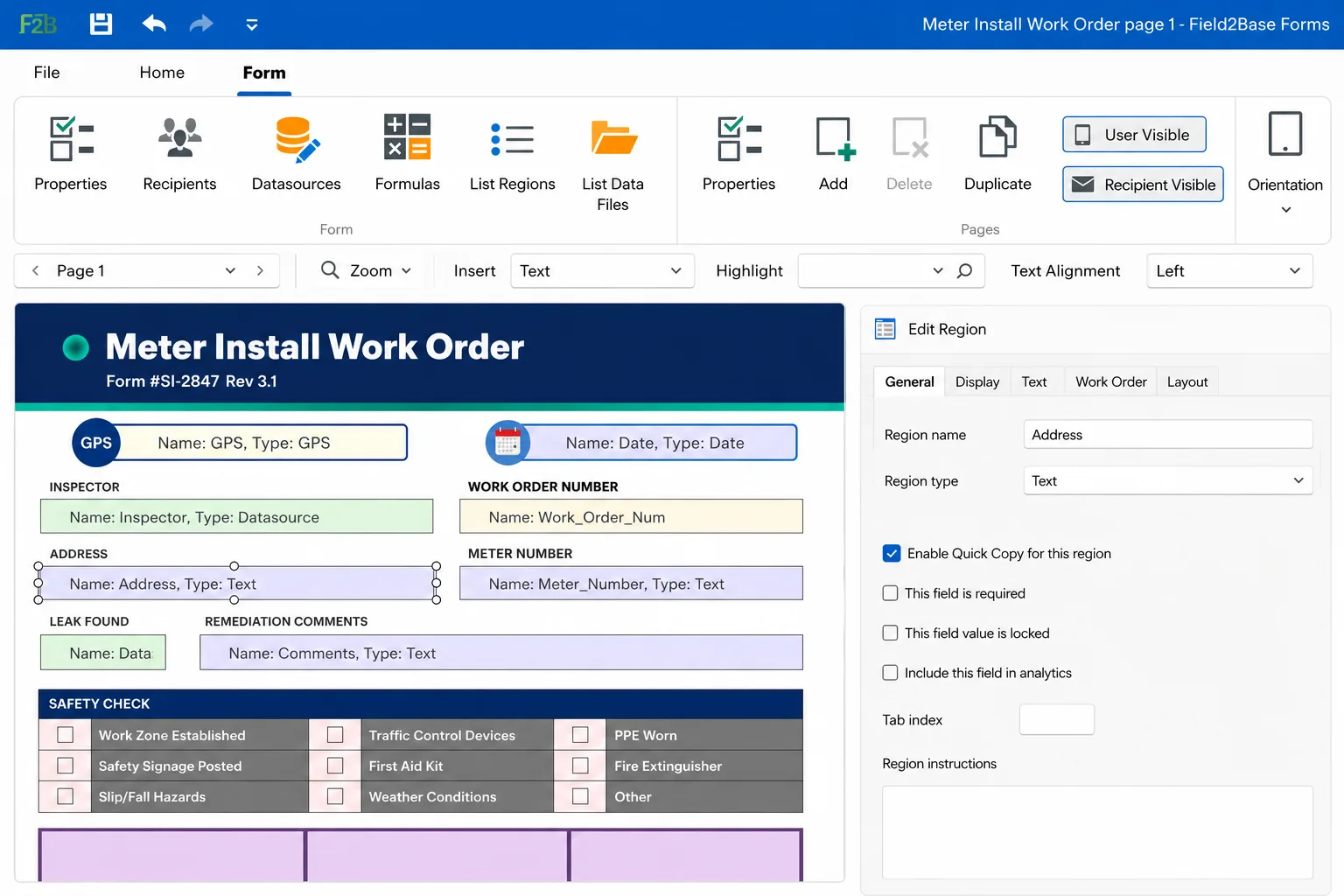Click the green circle in form header
Screen dimensions: 1344x896
[x=76, y=347]
